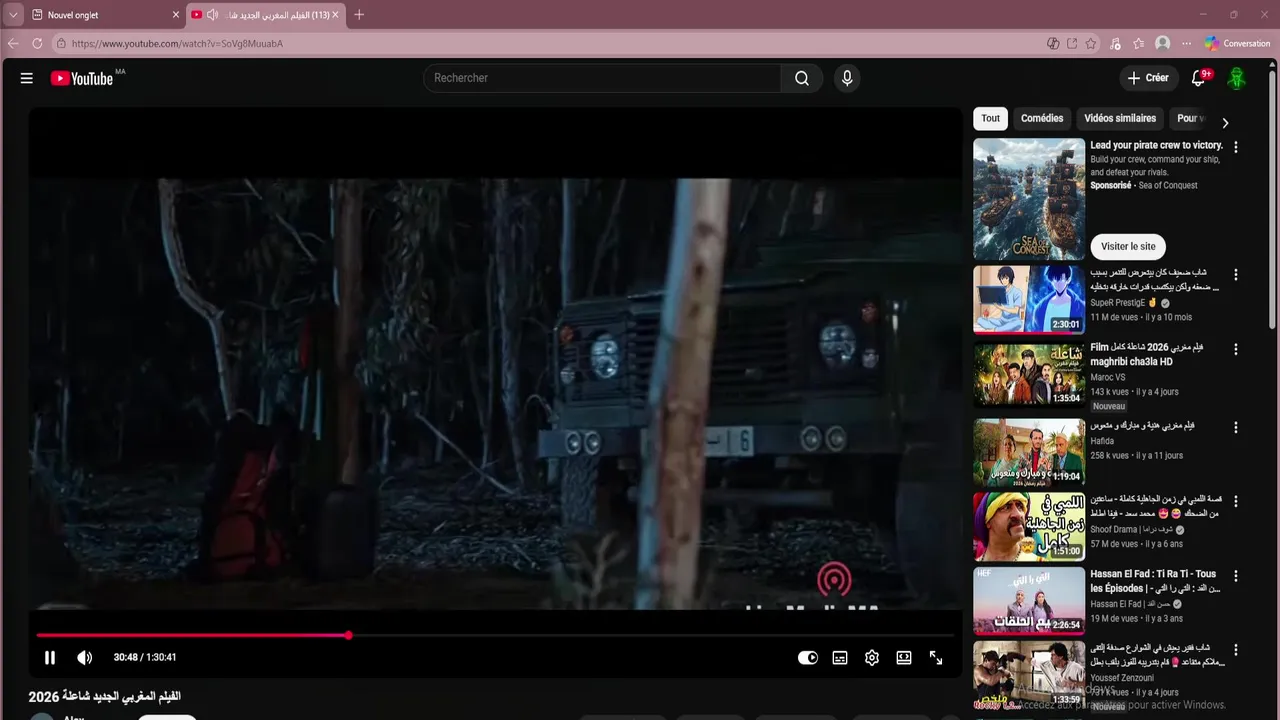Open the YouTube hamburger guide menu
1280x720 pixels.
click(27, 78)
